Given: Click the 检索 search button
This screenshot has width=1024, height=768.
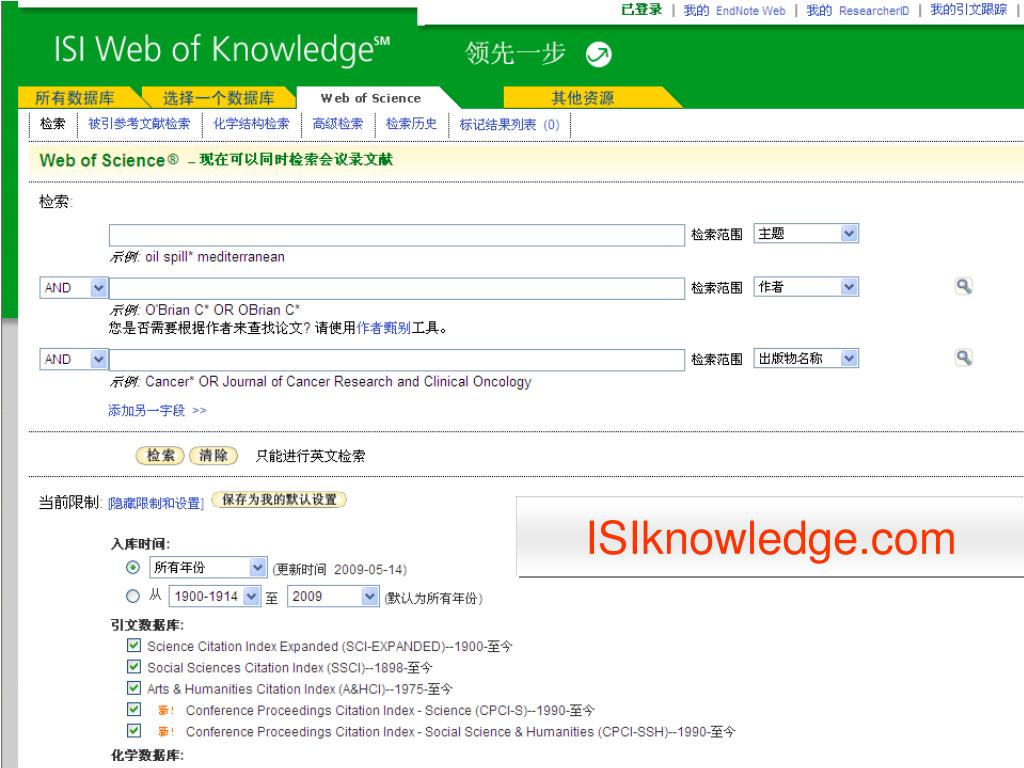Looking at the screenshot, I should pyautogui.click(x=160, y=456).
